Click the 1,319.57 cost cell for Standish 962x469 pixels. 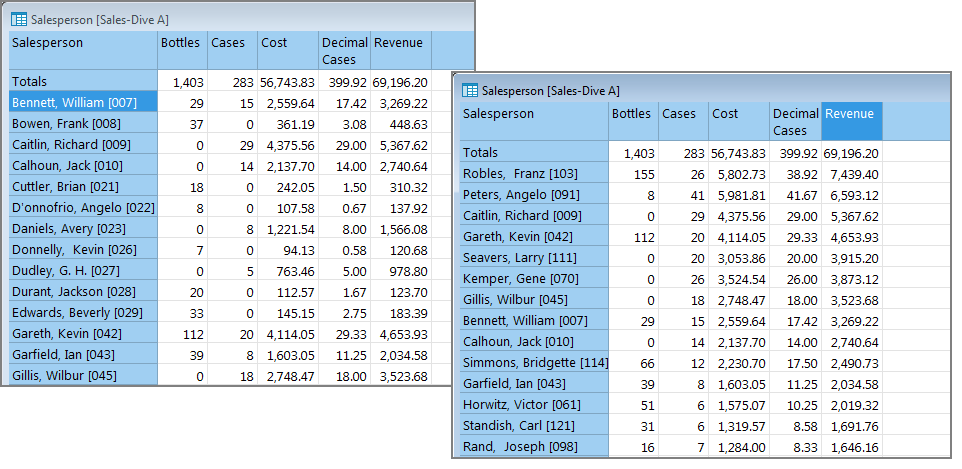pyautogui.click(x=739, y=425)
